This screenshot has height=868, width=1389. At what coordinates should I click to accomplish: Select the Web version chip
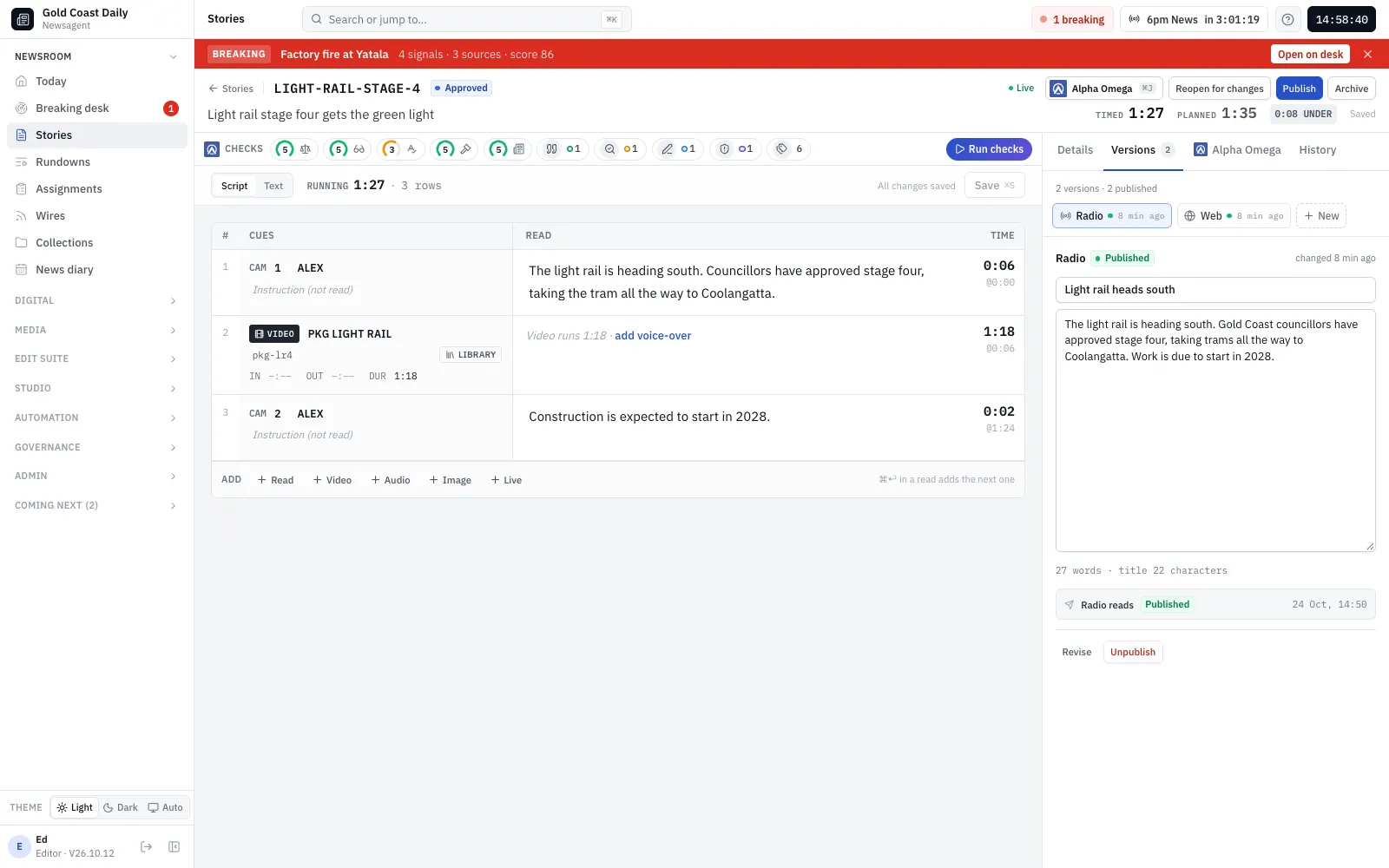coord(1234,216)
